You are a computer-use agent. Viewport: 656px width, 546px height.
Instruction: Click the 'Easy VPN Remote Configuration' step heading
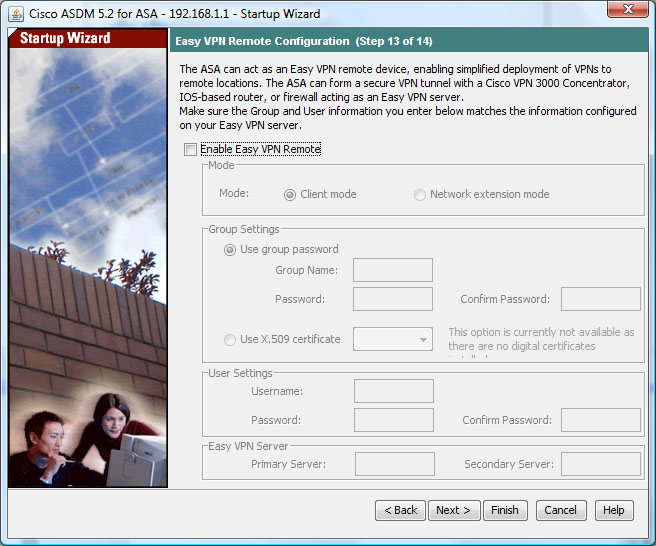(304, 41)
